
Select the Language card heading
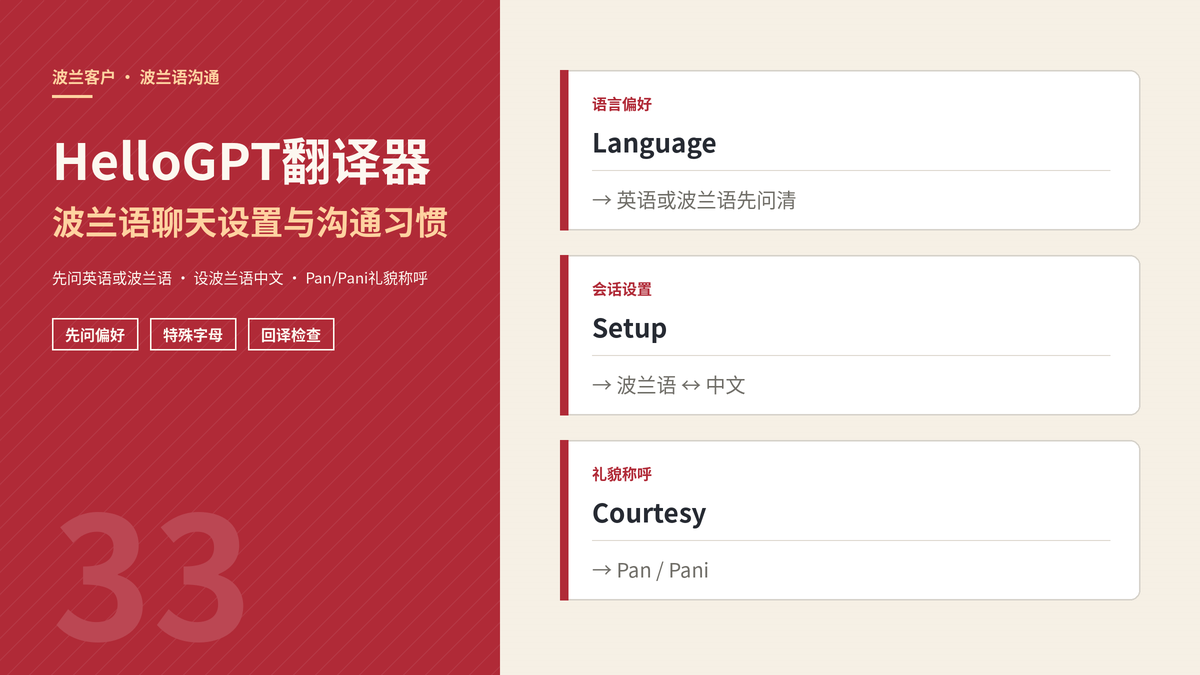point(654,143)
